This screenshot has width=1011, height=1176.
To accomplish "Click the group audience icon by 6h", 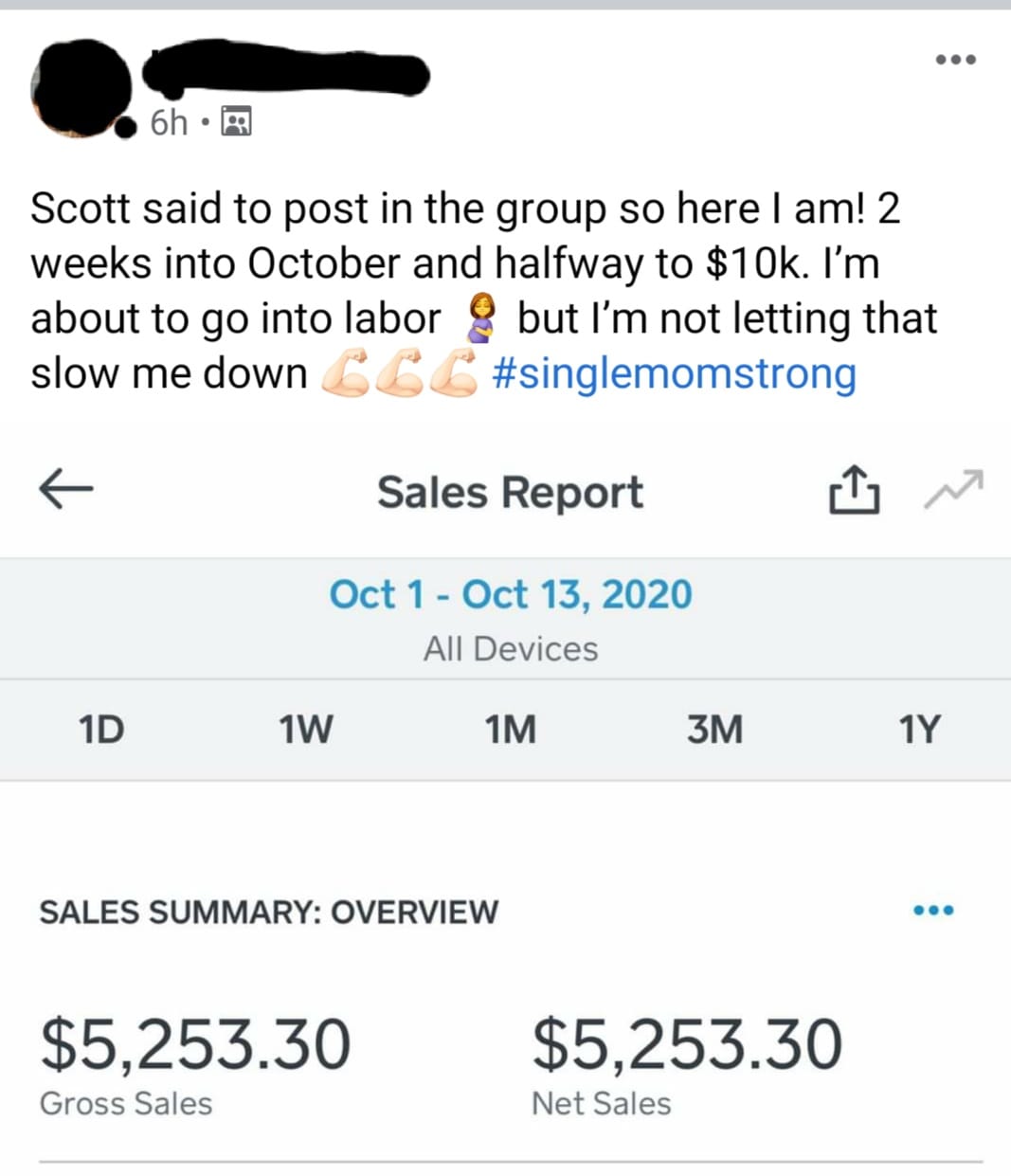I will [x=236, y=121].
